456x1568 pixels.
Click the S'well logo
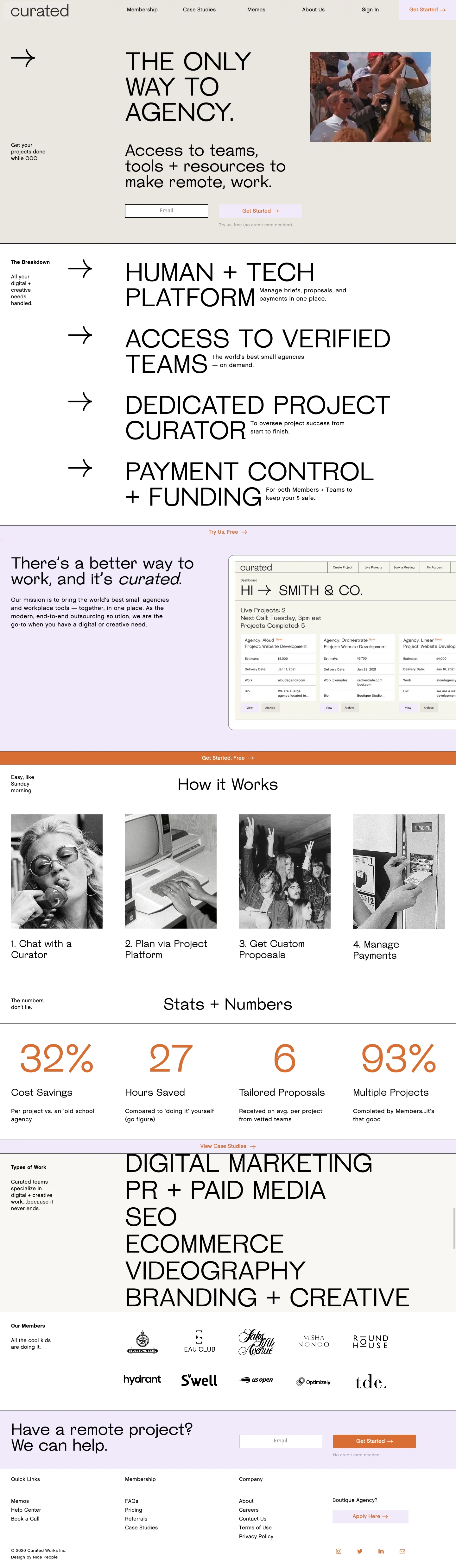[199, 1380]
